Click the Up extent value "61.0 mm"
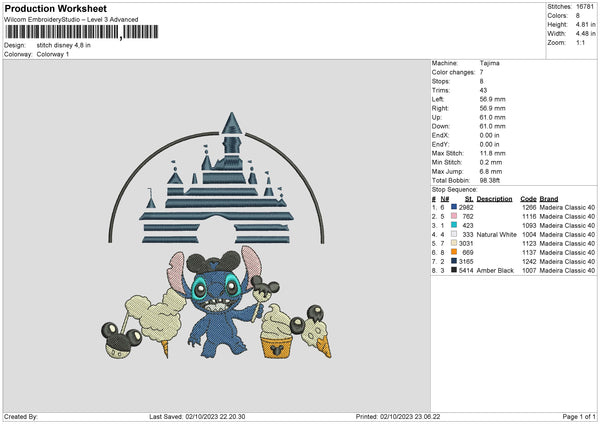Screen dimensions: 600x424 click(x=492, y=117)
